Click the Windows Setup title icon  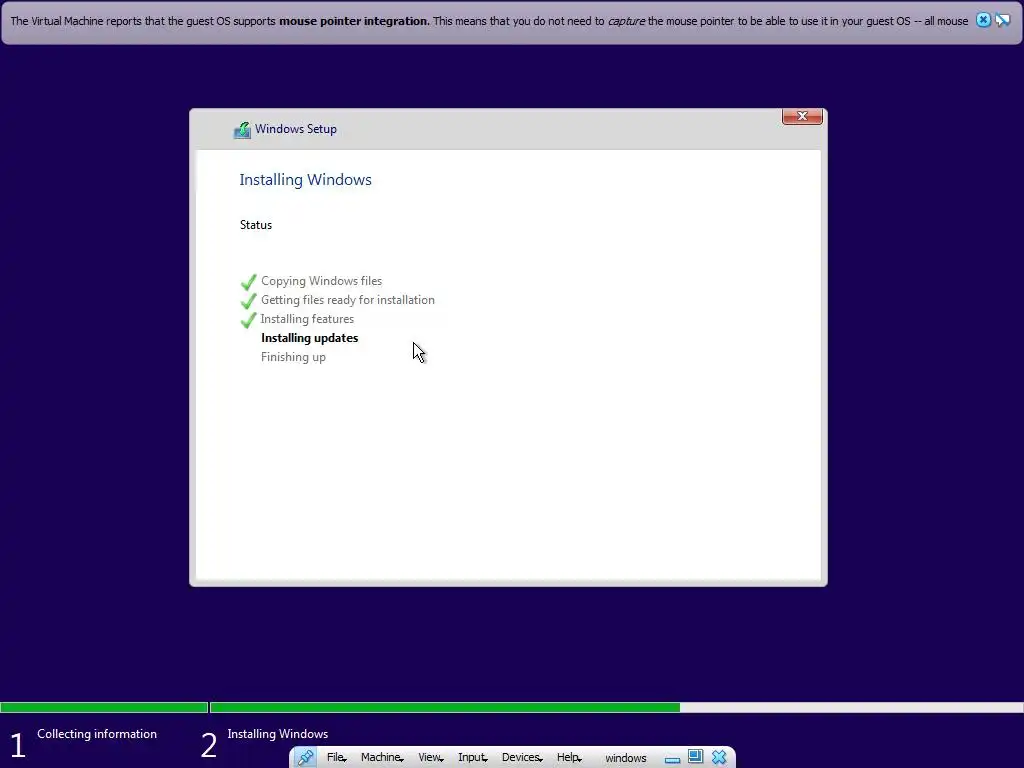(x=242, y=129)
